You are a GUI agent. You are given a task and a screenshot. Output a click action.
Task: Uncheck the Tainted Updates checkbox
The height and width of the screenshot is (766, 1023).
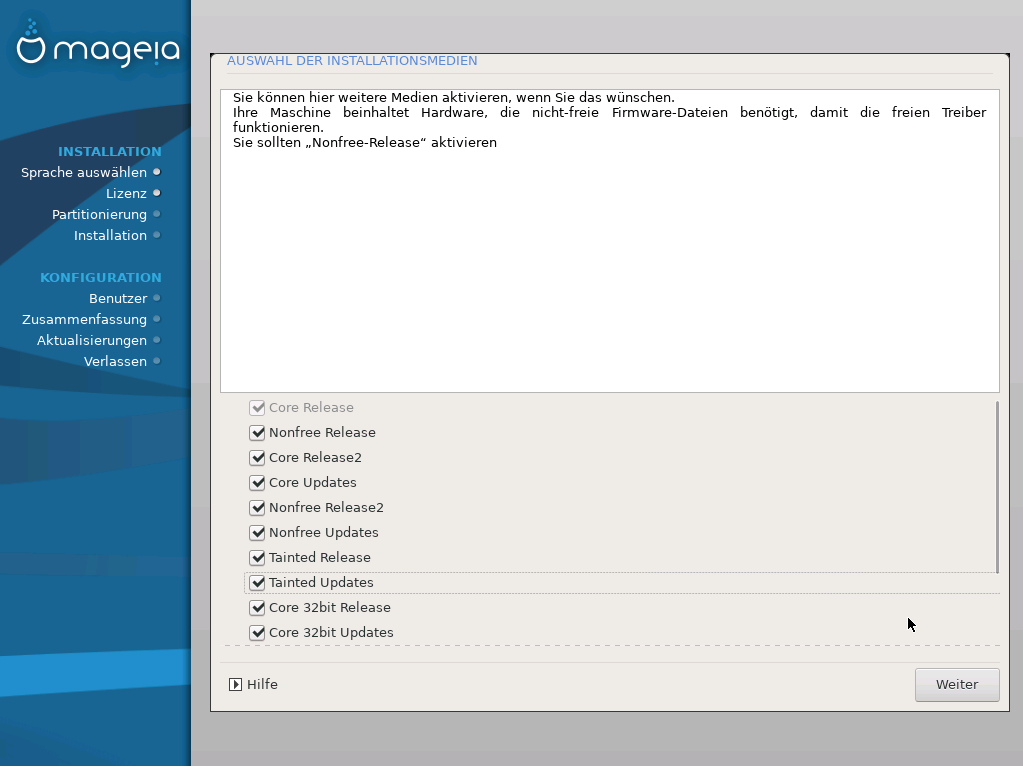[257, 583]
